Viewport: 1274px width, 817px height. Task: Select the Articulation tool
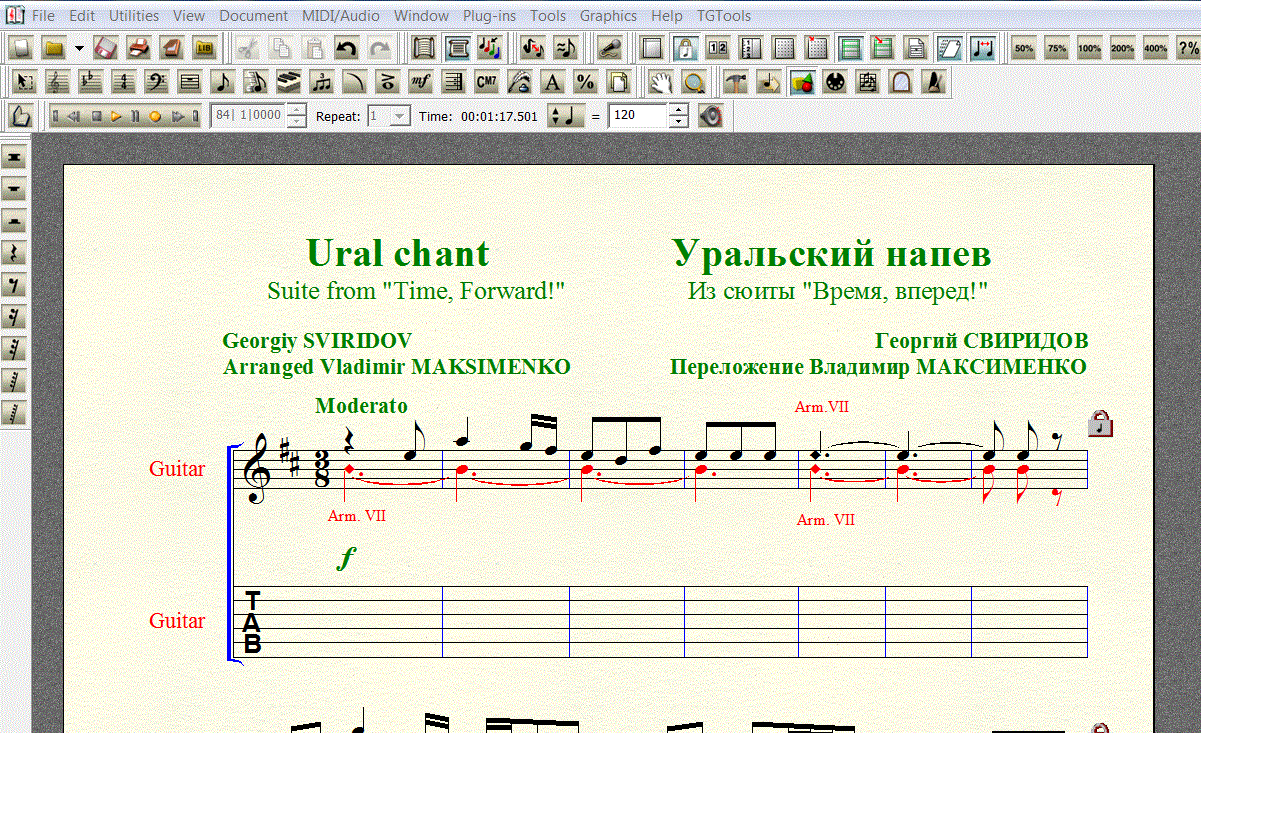click(388, 82)
